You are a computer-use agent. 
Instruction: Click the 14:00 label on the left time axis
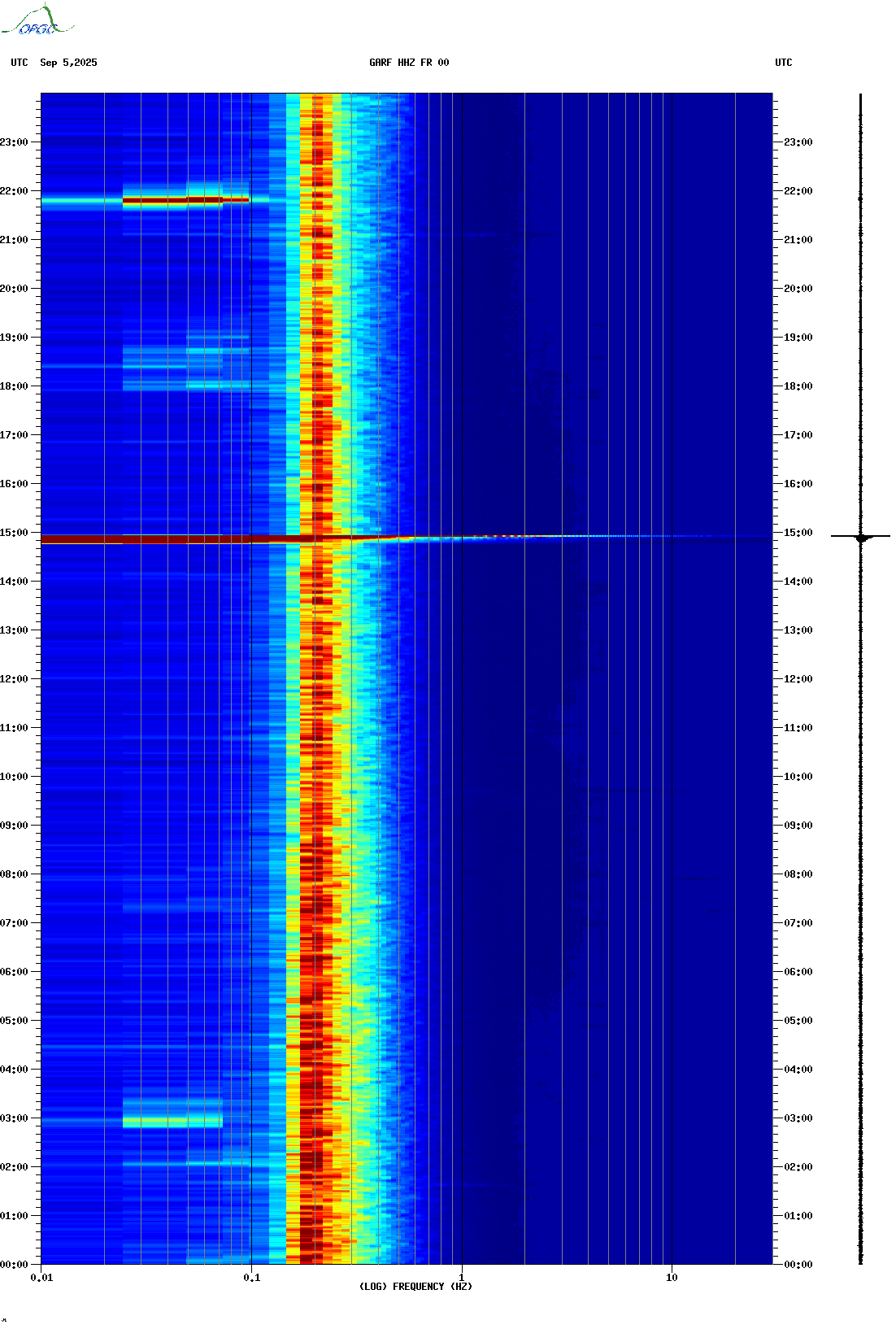click(14, 582)
